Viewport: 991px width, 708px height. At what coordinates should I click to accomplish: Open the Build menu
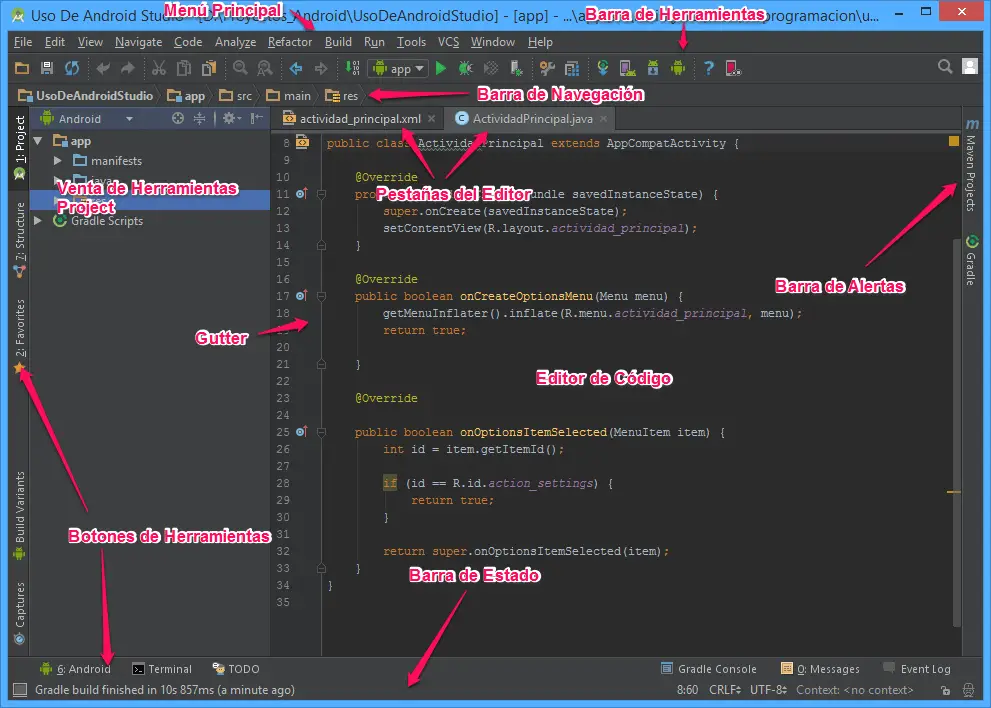point(338,42)
